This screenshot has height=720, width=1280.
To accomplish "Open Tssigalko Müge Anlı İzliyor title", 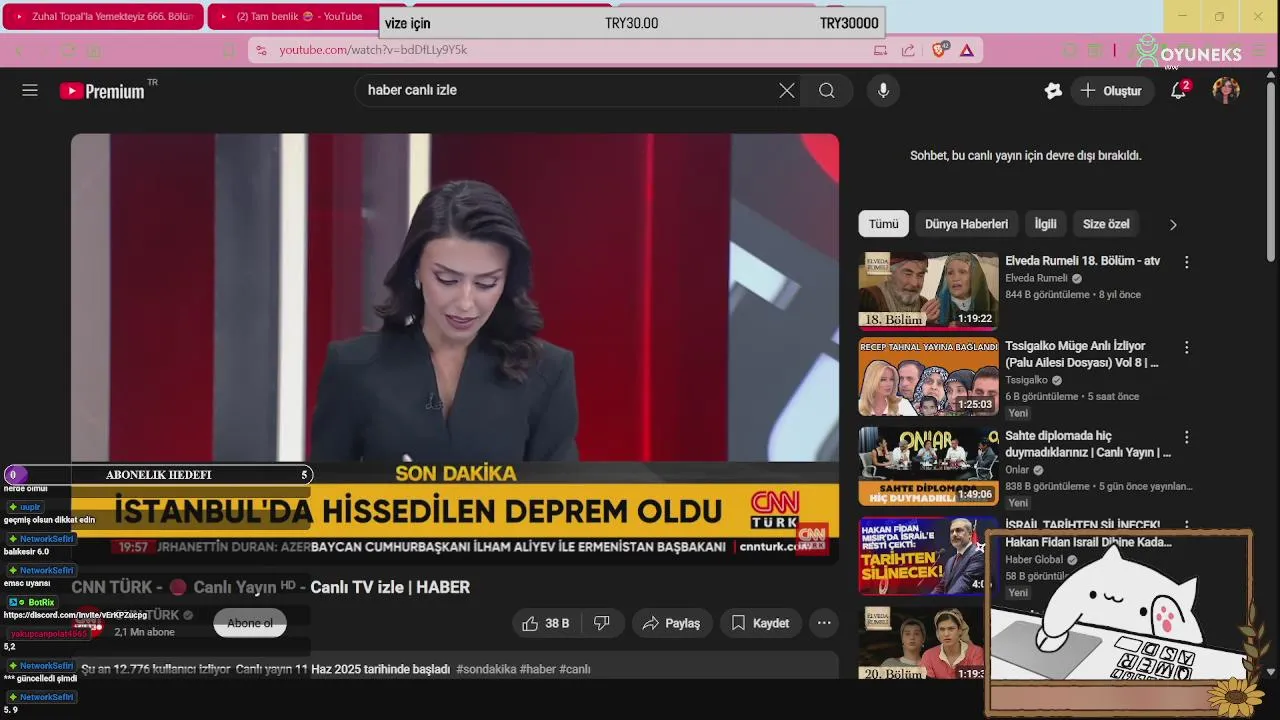I will 1082,355.
